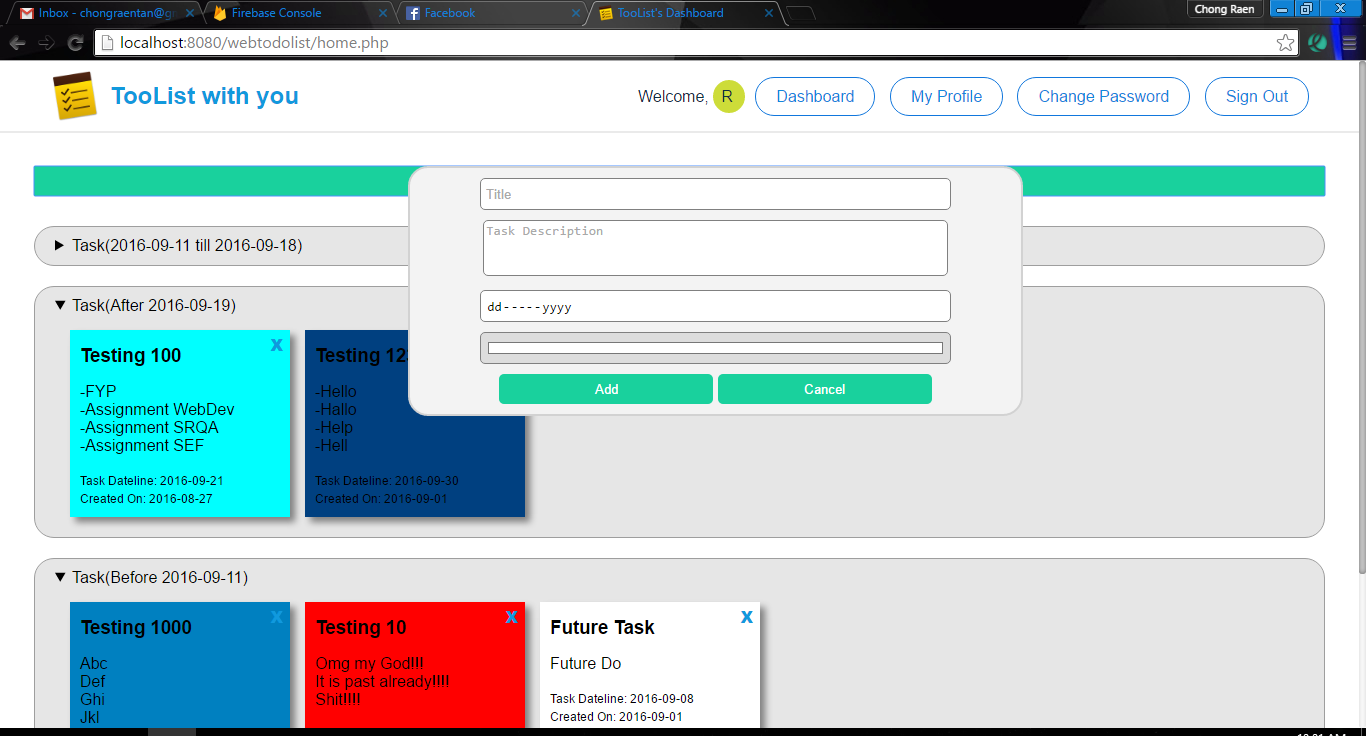
Task: Click text 'Future Do'
Action: click(x=586, y=663)
